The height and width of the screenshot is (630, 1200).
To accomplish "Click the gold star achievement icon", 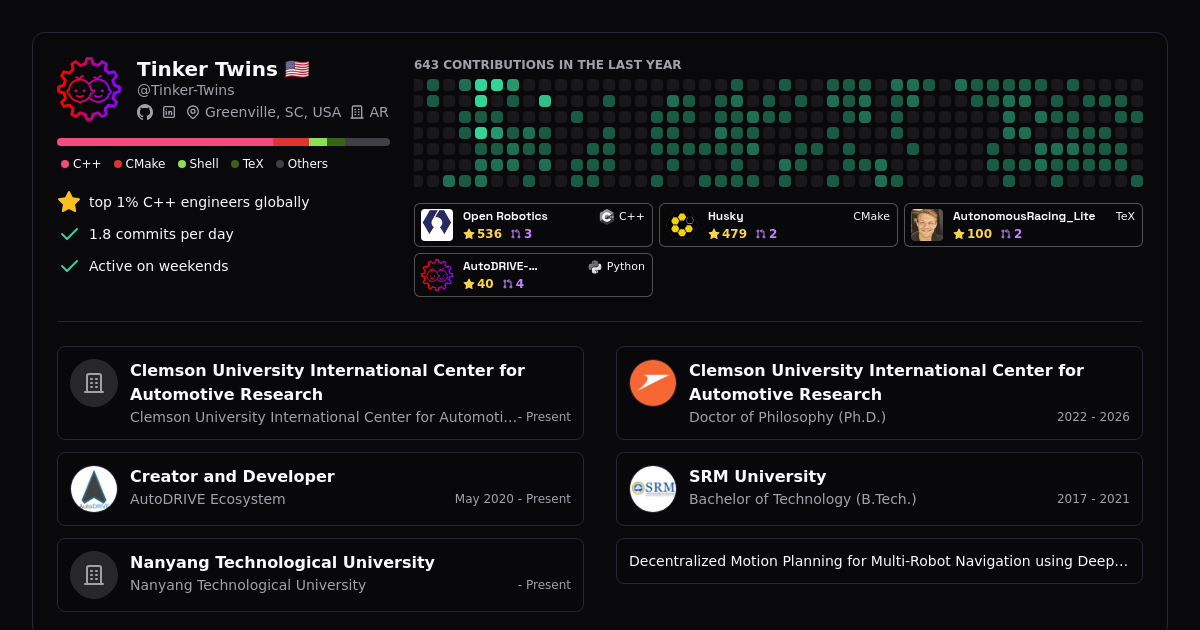I will pos(69,202).
